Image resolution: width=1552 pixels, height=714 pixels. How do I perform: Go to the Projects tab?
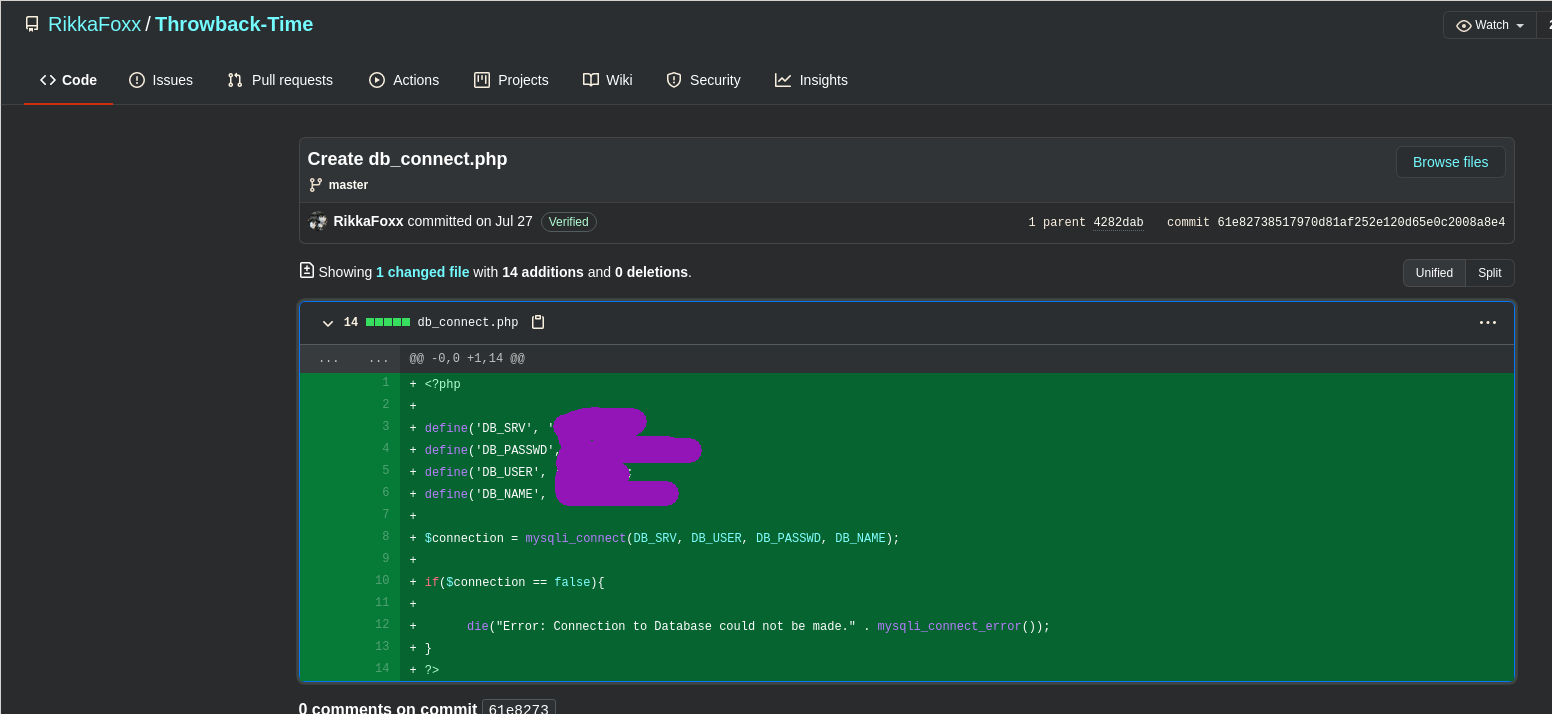(x=511, y=80)
